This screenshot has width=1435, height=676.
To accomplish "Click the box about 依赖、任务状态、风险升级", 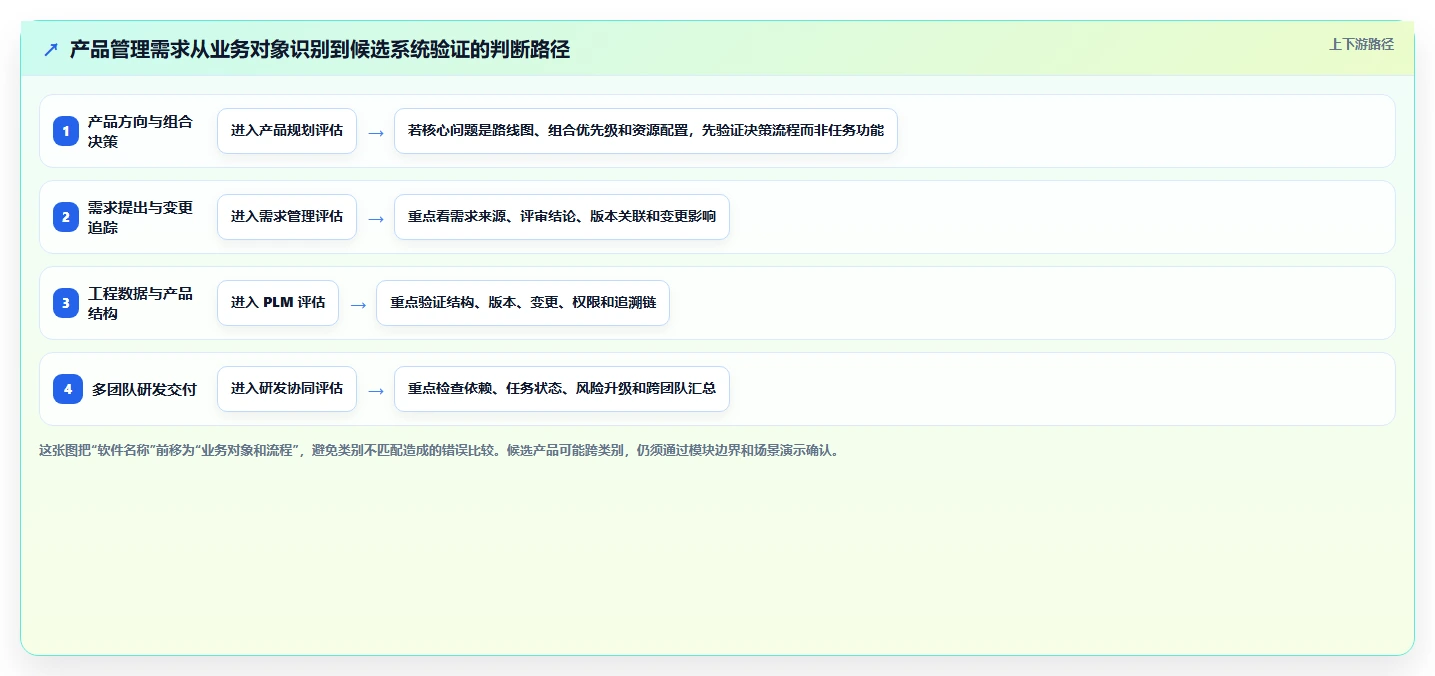I will coord(562,389).
